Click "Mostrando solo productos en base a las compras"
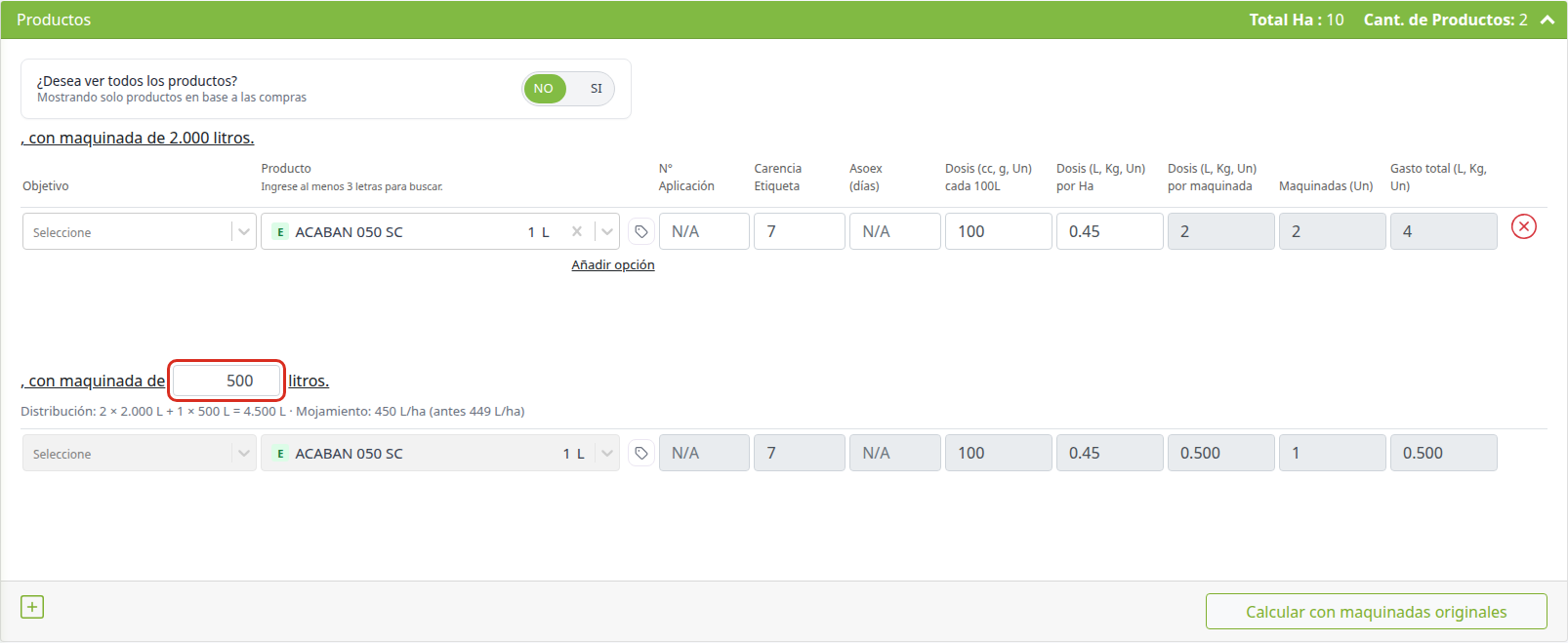This screenshot has height=643, width=1568. pos(172,98)
